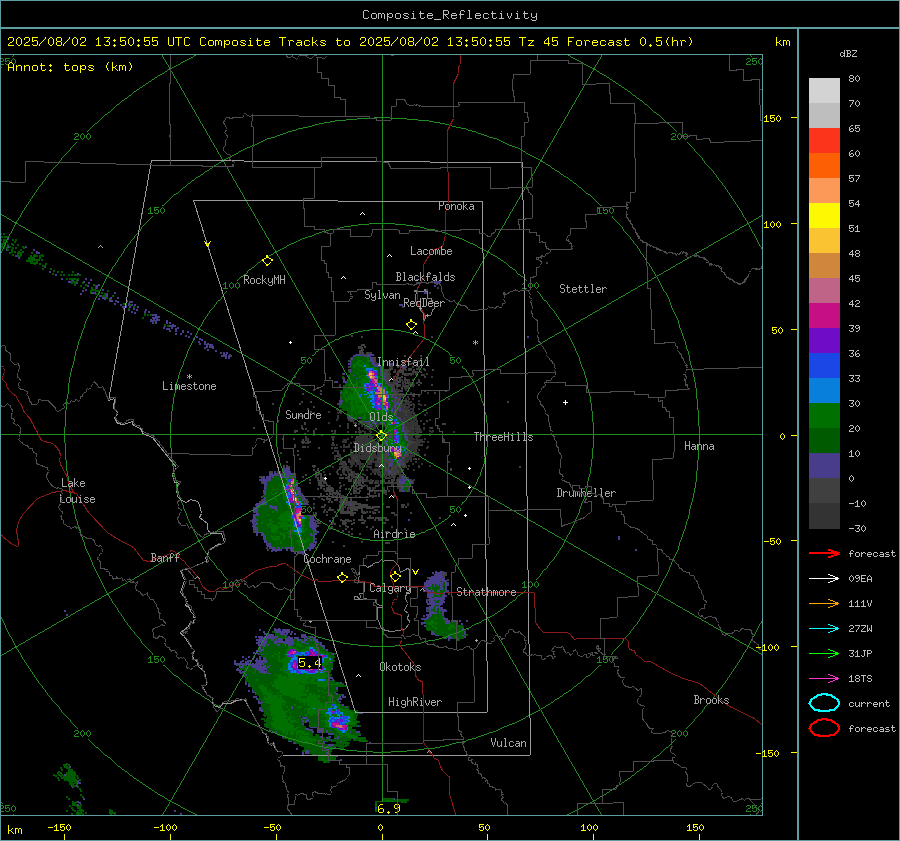Click the light blue 30-33 dBZ swatch
Image resolution: width=900 pixels, height=841 pixels.
pos(824,391)
